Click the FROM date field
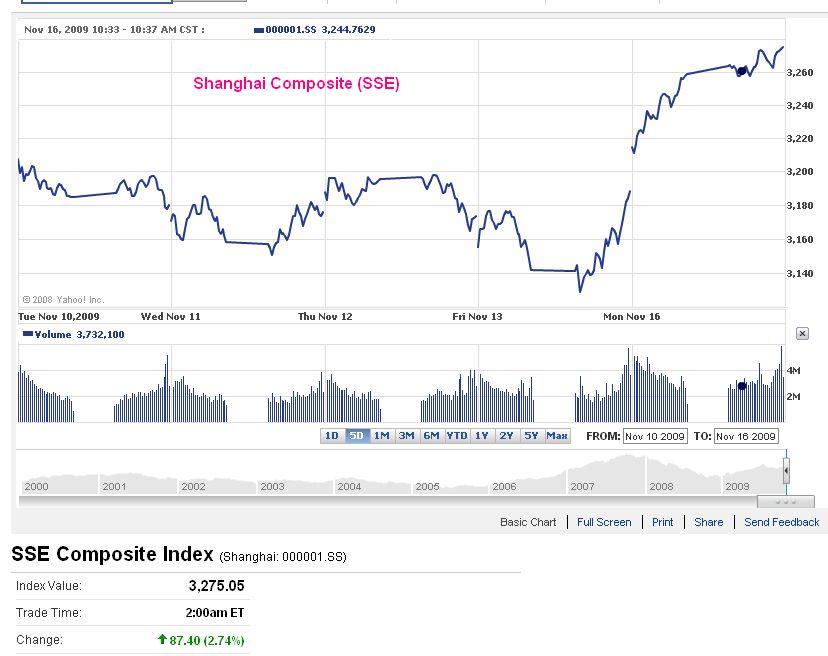828x656 pixels. 655,437
